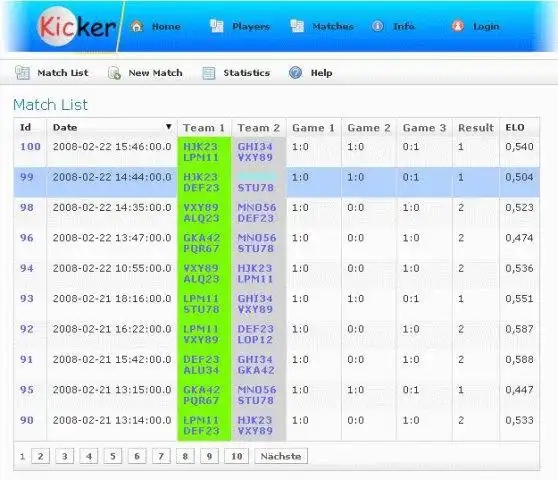This screenshot has width=558, height=480.
Task: Toggle Date column sort arrow
Action: [x=169, y=127]
